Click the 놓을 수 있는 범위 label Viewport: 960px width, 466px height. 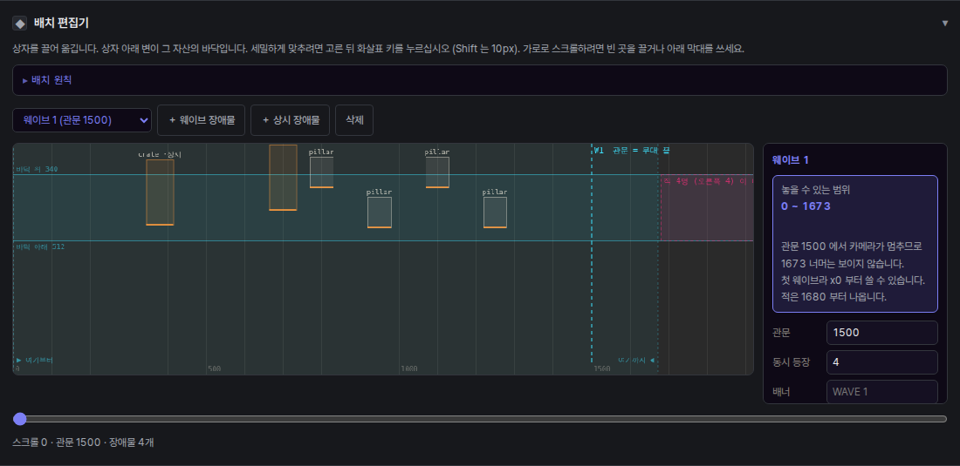[816, 190]
